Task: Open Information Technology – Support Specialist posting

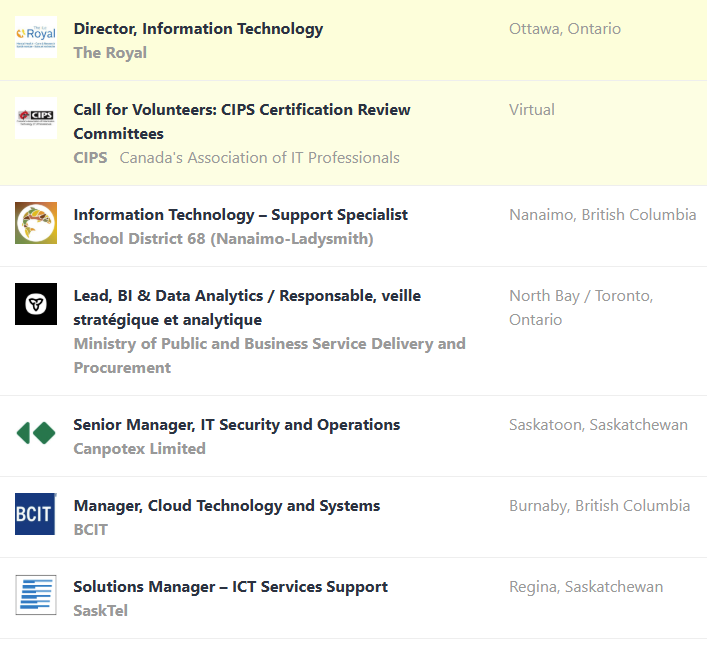Action: pos(240,215)
